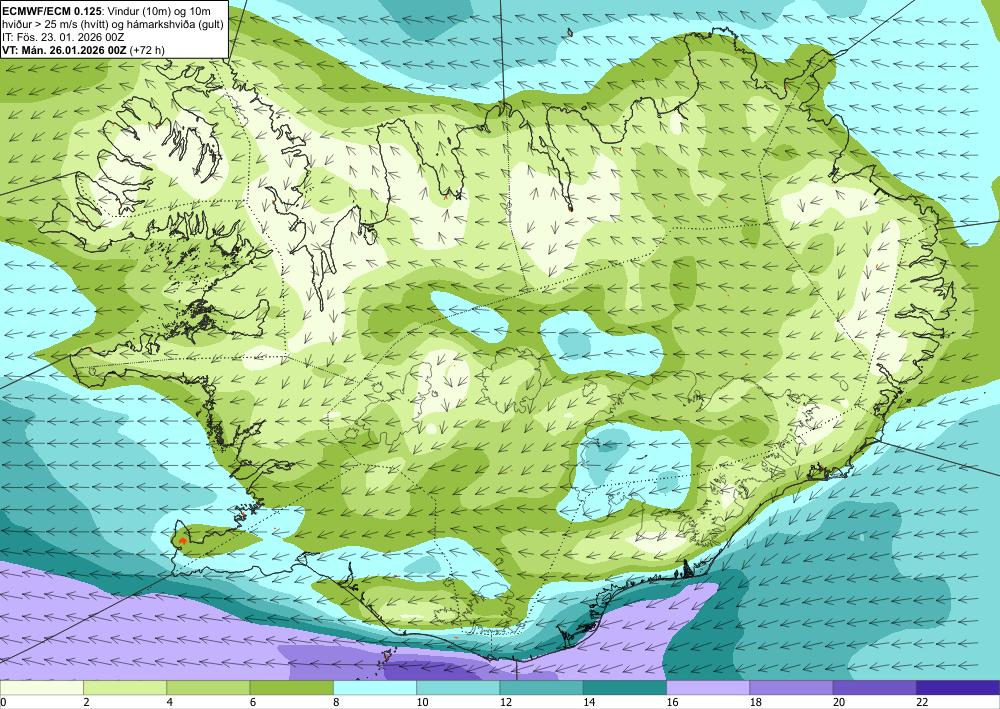
Task: Click the legend scale label "12"
Action: click(506, 702)
